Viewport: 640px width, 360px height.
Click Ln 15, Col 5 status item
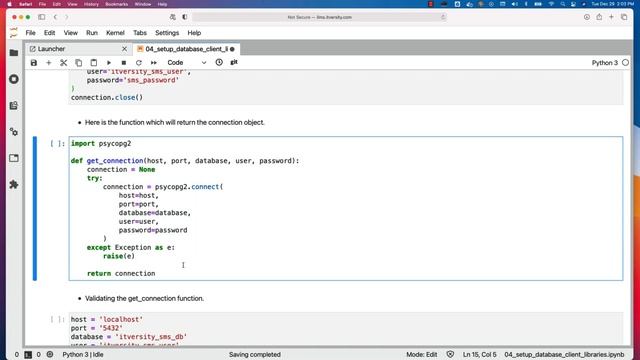480,355
